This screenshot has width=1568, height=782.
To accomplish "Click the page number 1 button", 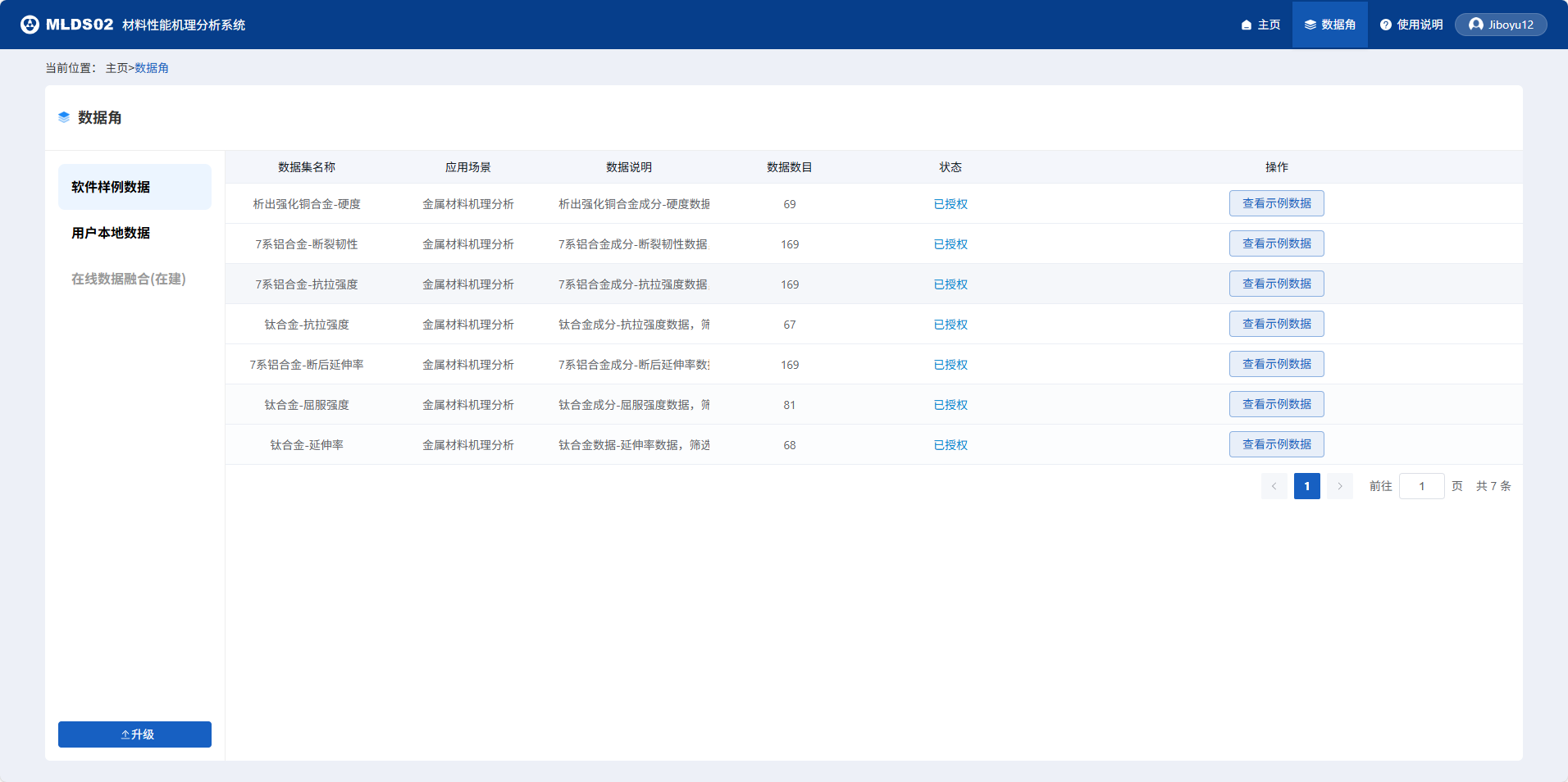I will coord(1306,486).
